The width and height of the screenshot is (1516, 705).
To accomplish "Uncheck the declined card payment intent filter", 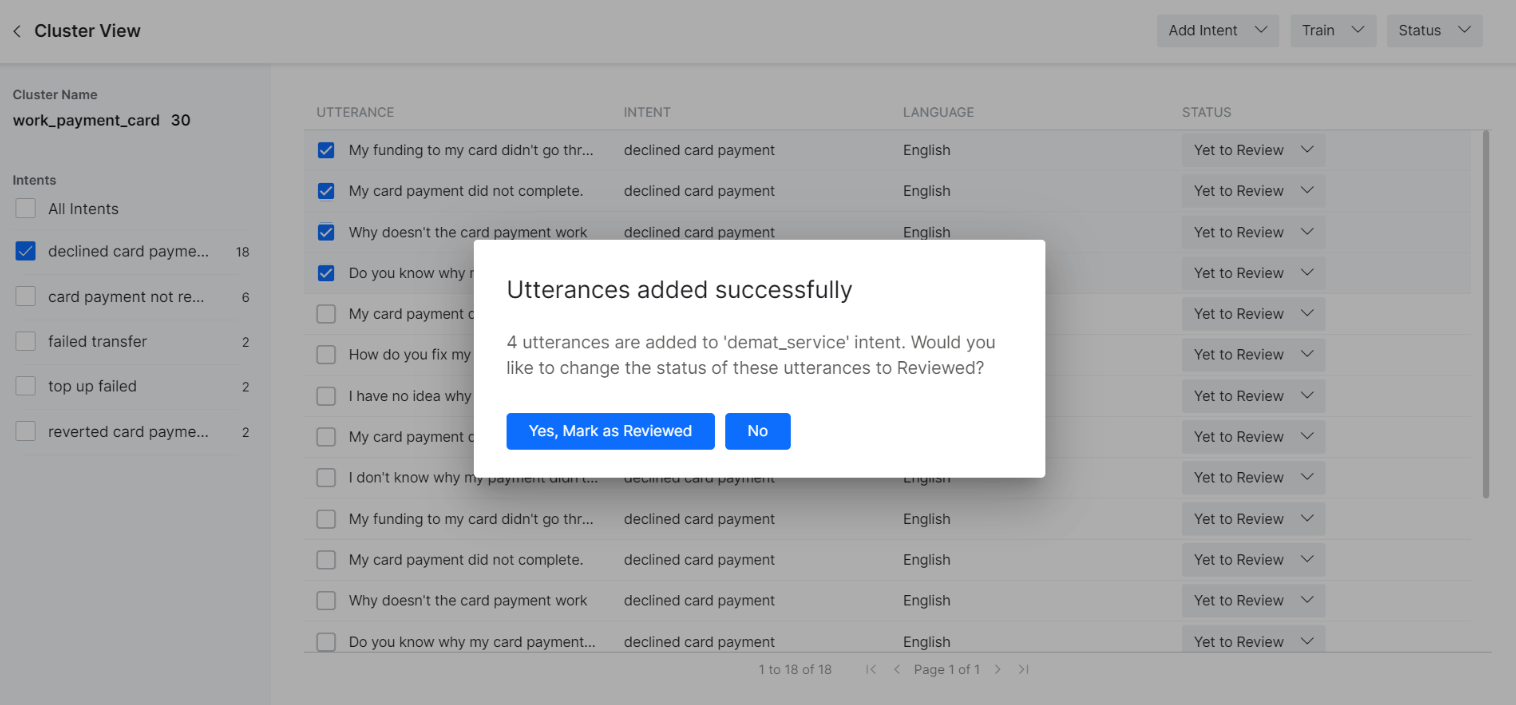I will click(x=25, y=251).
